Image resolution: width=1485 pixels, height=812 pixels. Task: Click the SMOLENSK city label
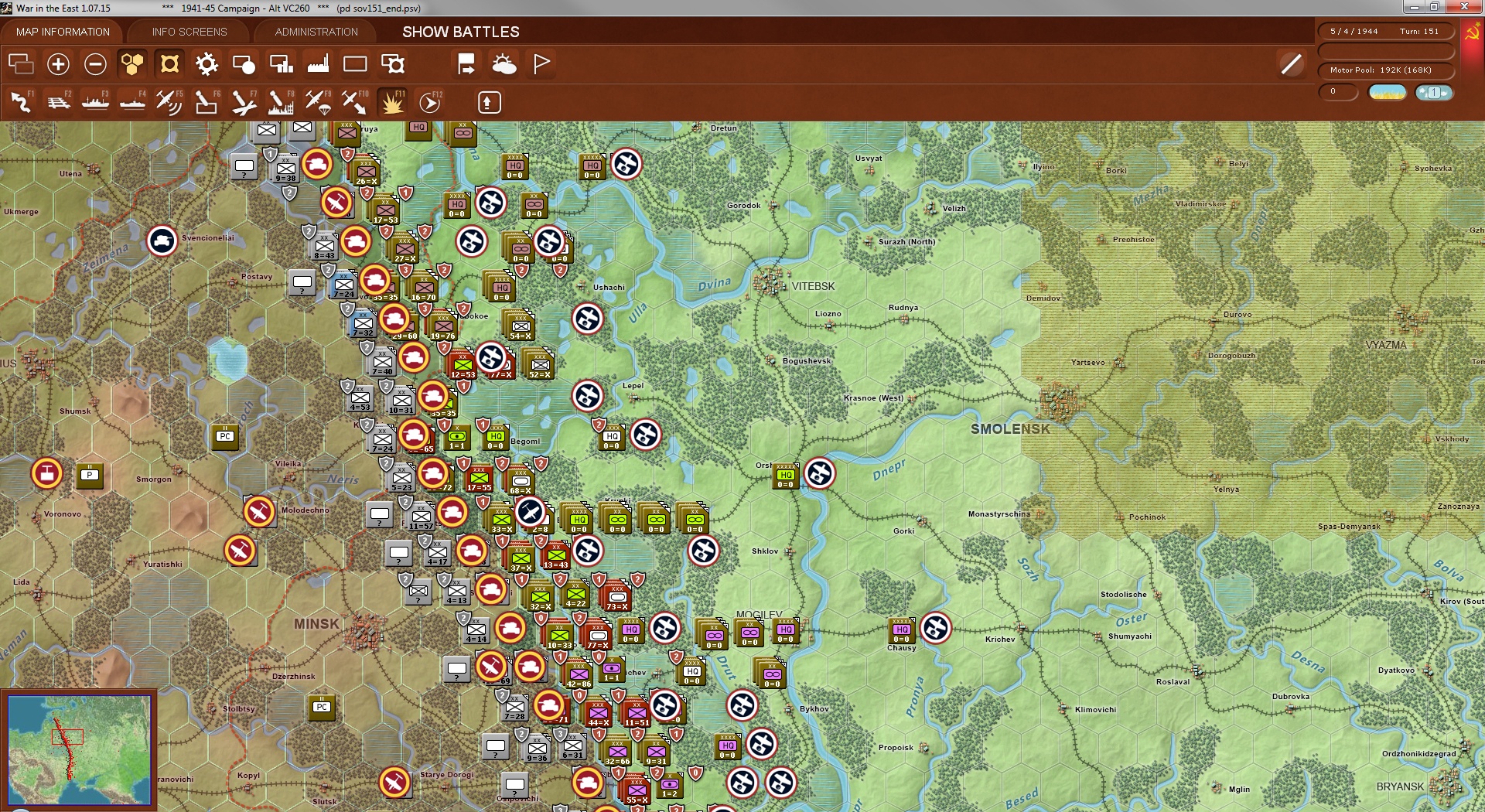tap(1010, 429)
